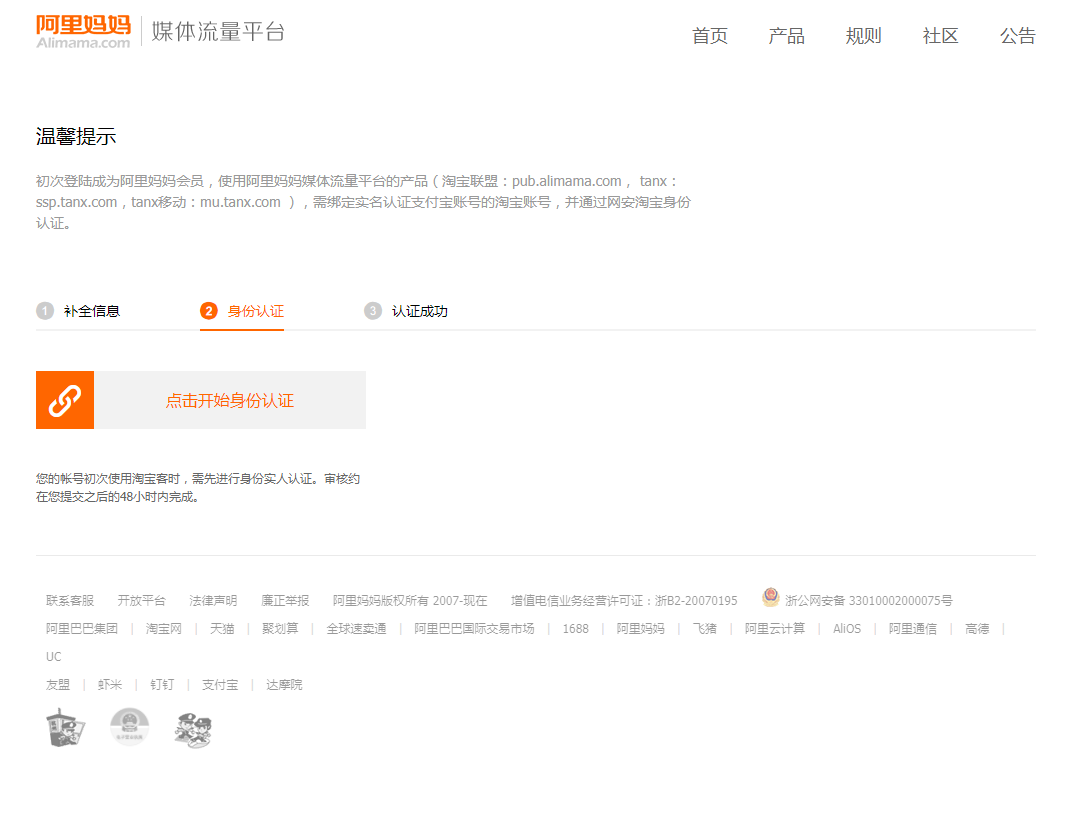The width and height of the screenshot is (1075, 814).
Task: Visit 高德 footer link
Action: click(977, 629)
